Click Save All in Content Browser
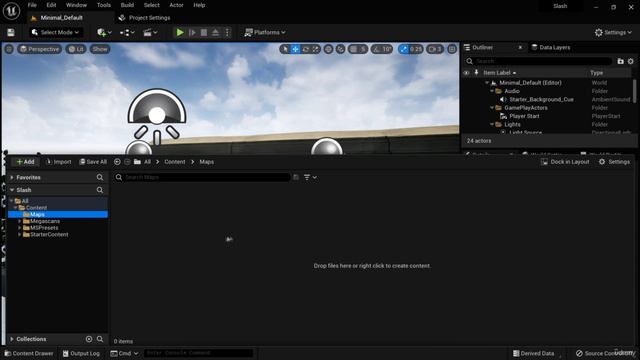Screen dimensions: 640x360 click(93, 162)
